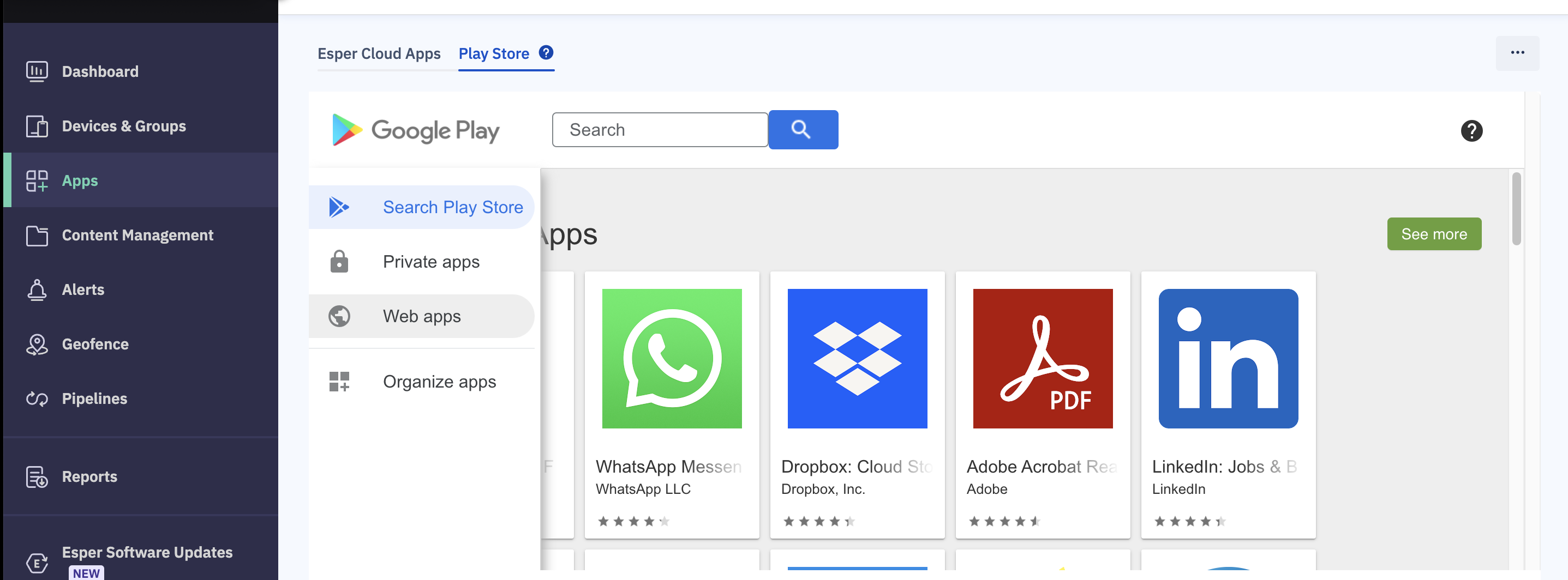Click the LinkedIn star rating

(1189, 521)
